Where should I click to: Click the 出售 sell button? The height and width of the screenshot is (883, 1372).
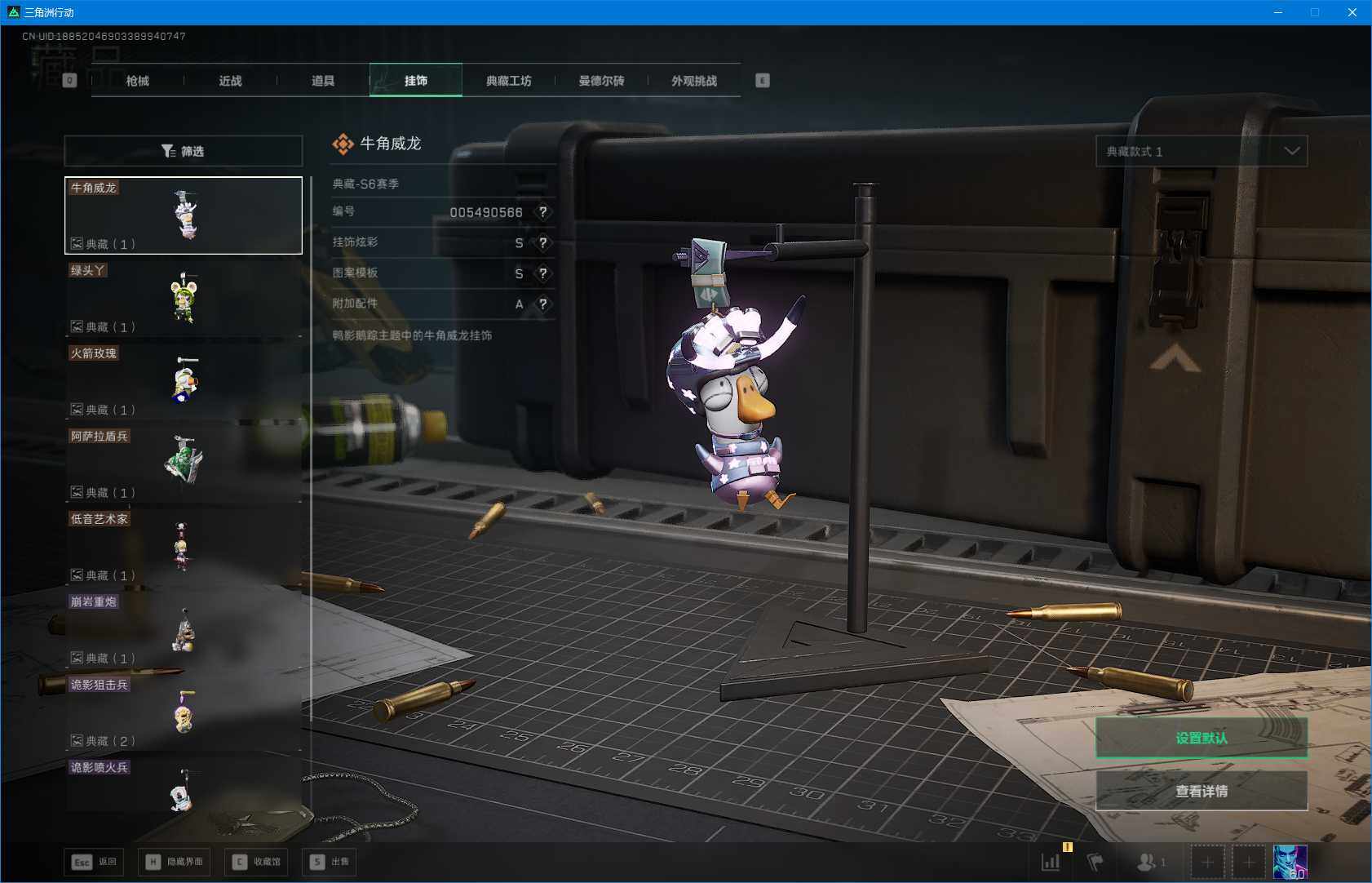(330, 862)
